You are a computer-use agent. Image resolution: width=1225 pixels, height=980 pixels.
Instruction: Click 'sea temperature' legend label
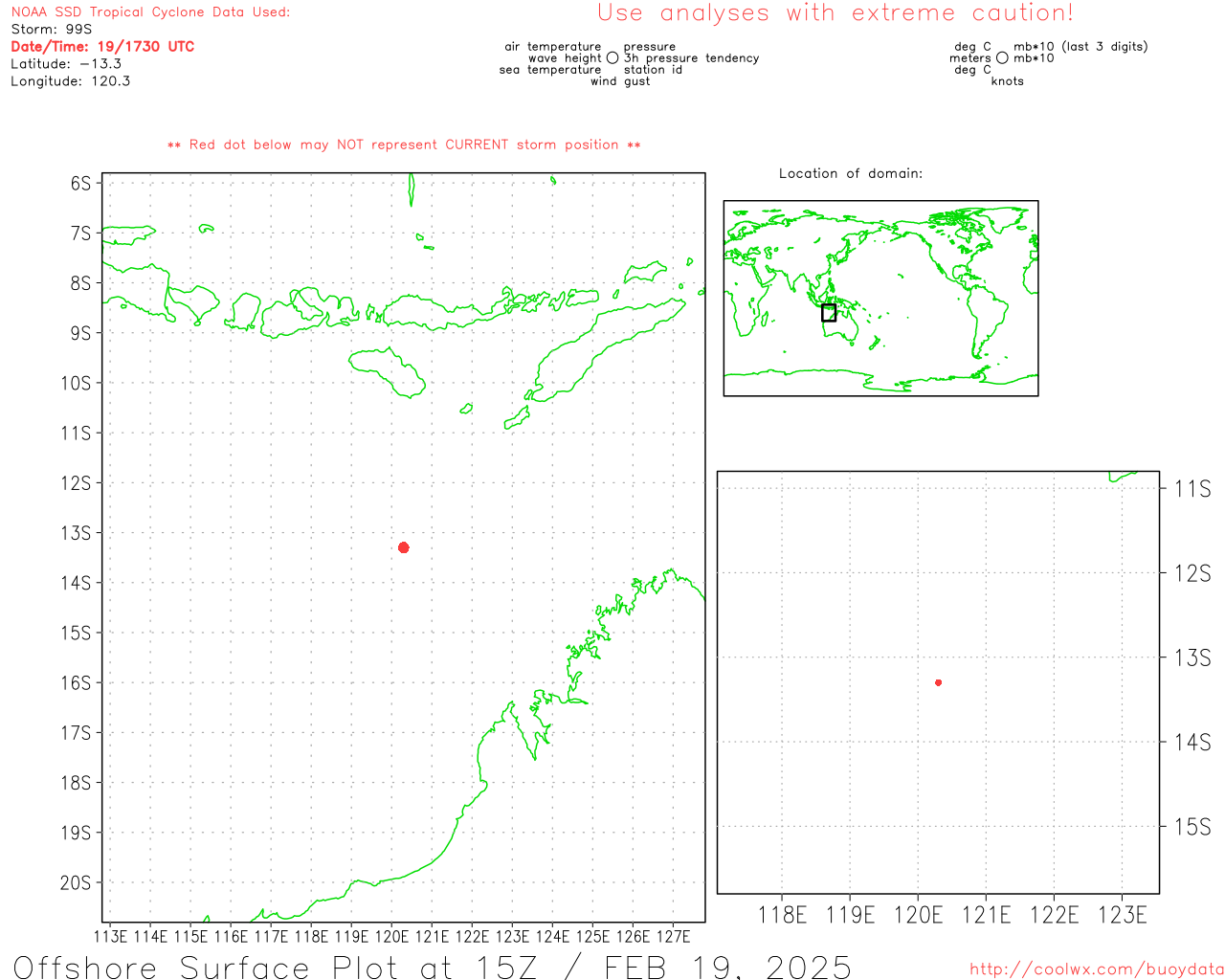pos(550,69)
